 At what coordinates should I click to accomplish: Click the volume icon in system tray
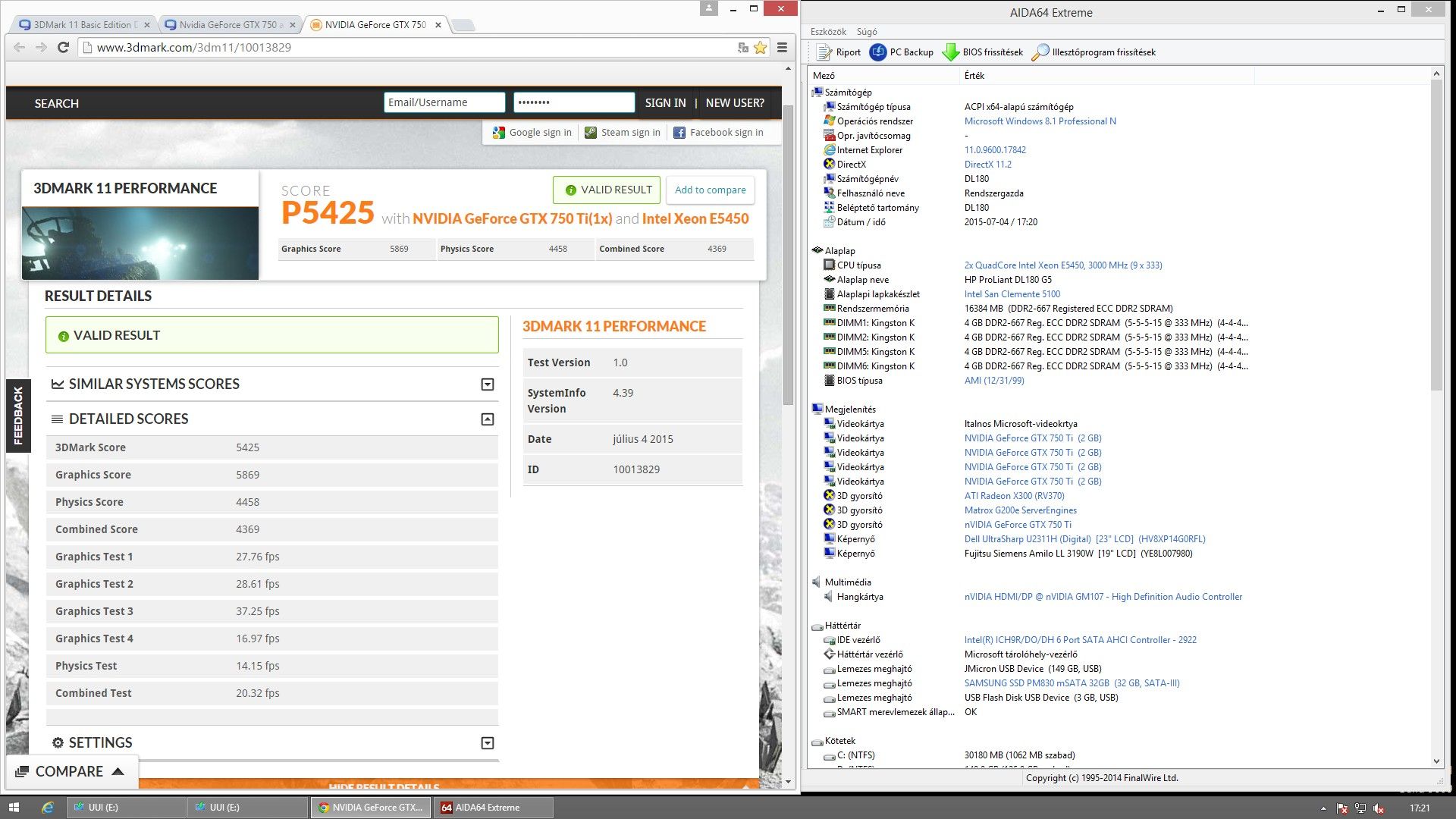pyautogui.click(x=1379, y=808)
